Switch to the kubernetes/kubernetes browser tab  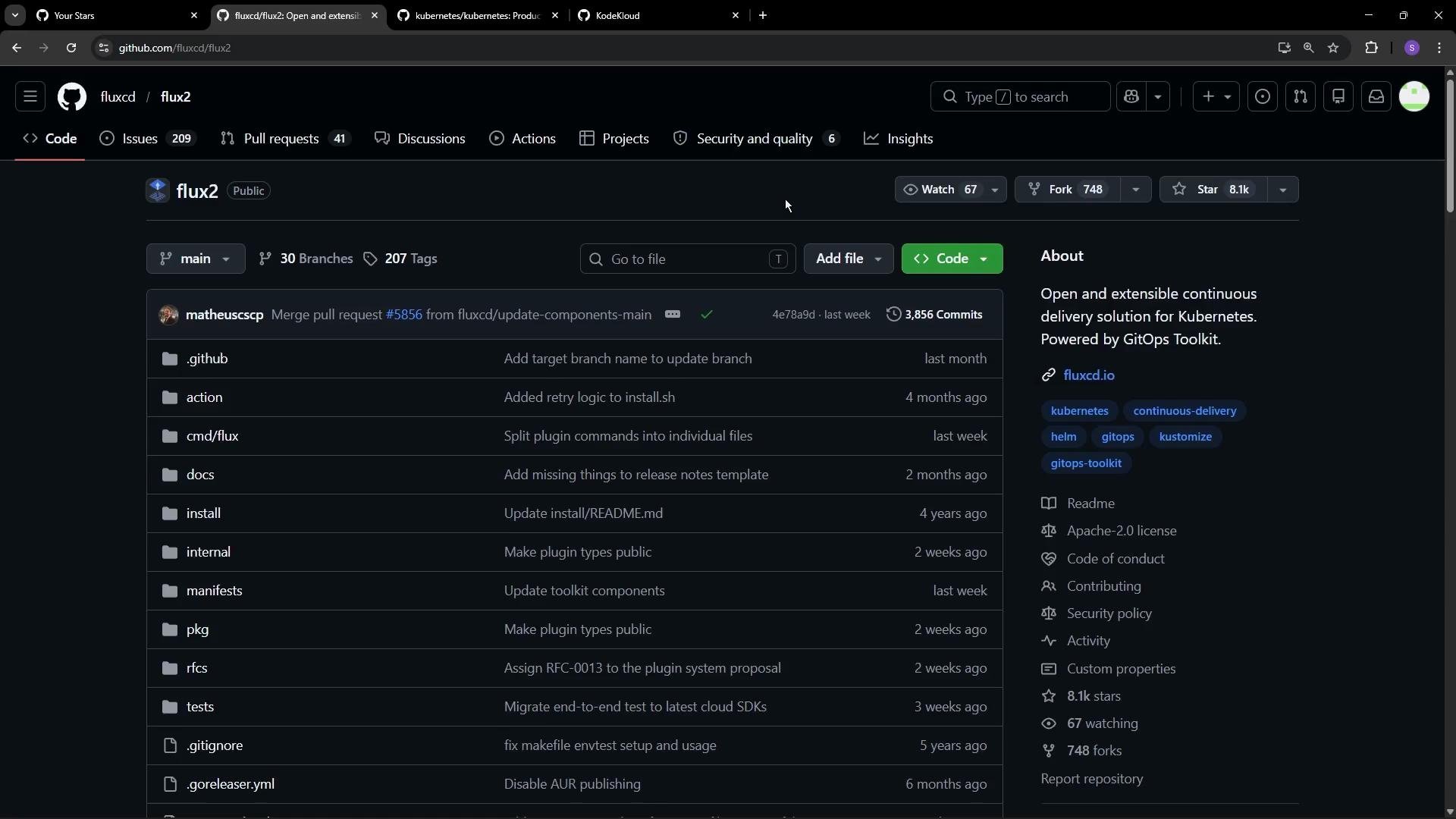tap(478, 15)
